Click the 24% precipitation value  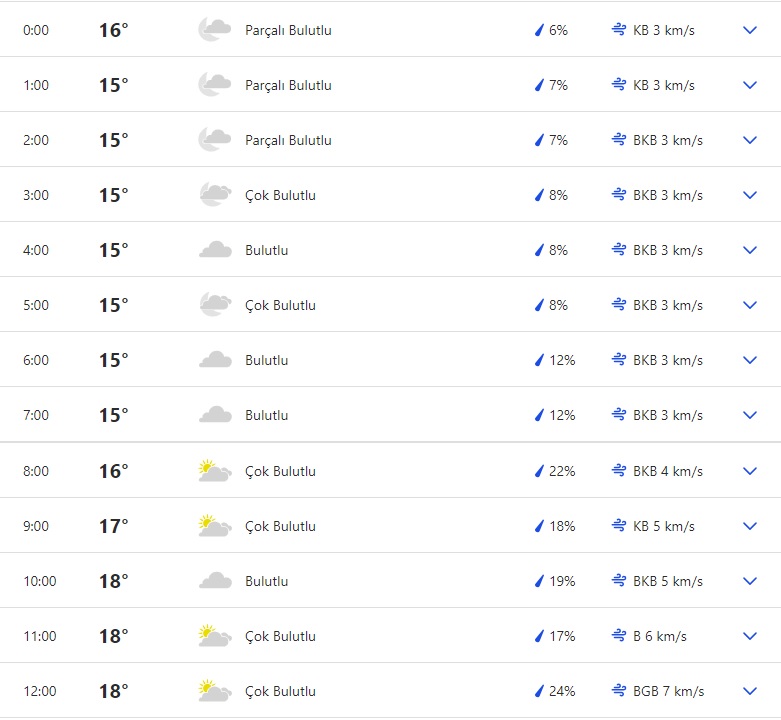pos(562,691)
